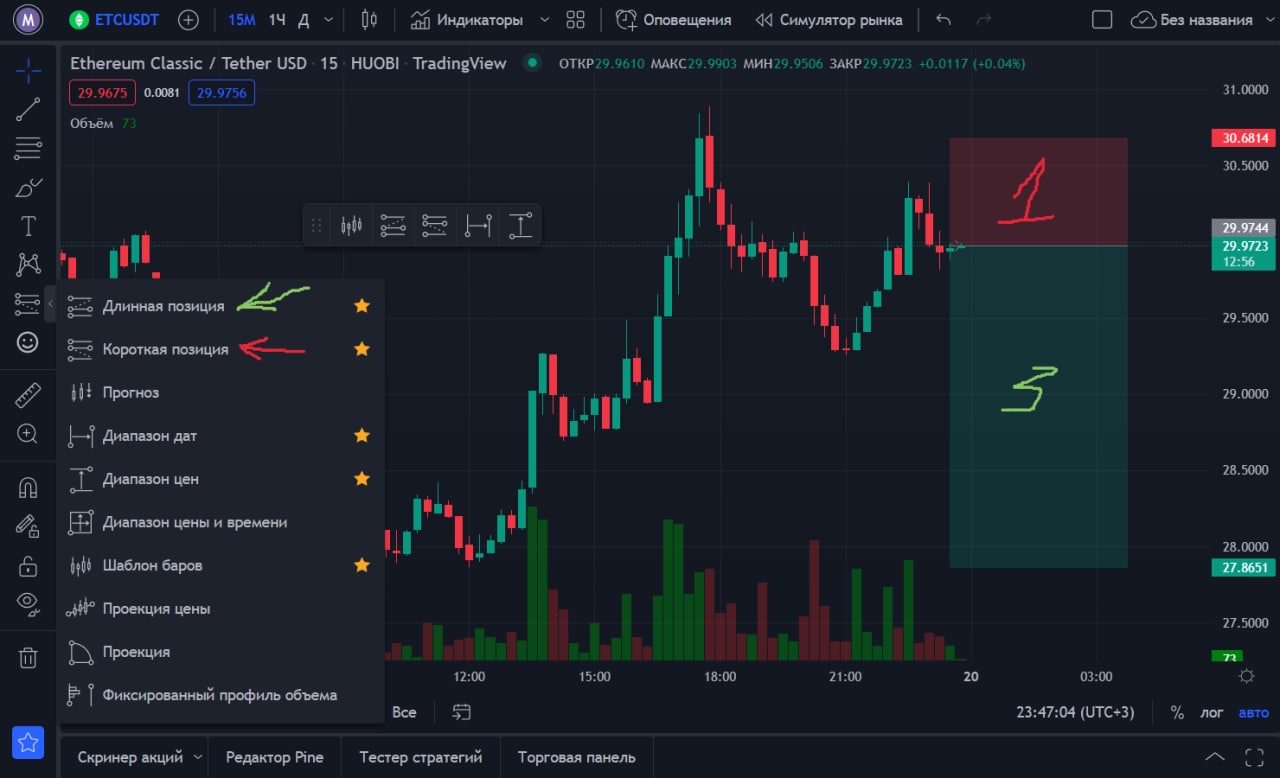This screenshot has width=1280, height=778.
Task: Pick price range icon in floating toolbar
Action: [x=520, y=225]
